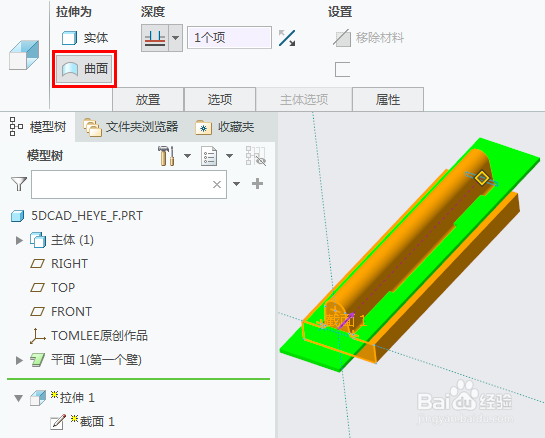
Task: Click the 收藏夹 folder star icon
Action: coord(203,127)
